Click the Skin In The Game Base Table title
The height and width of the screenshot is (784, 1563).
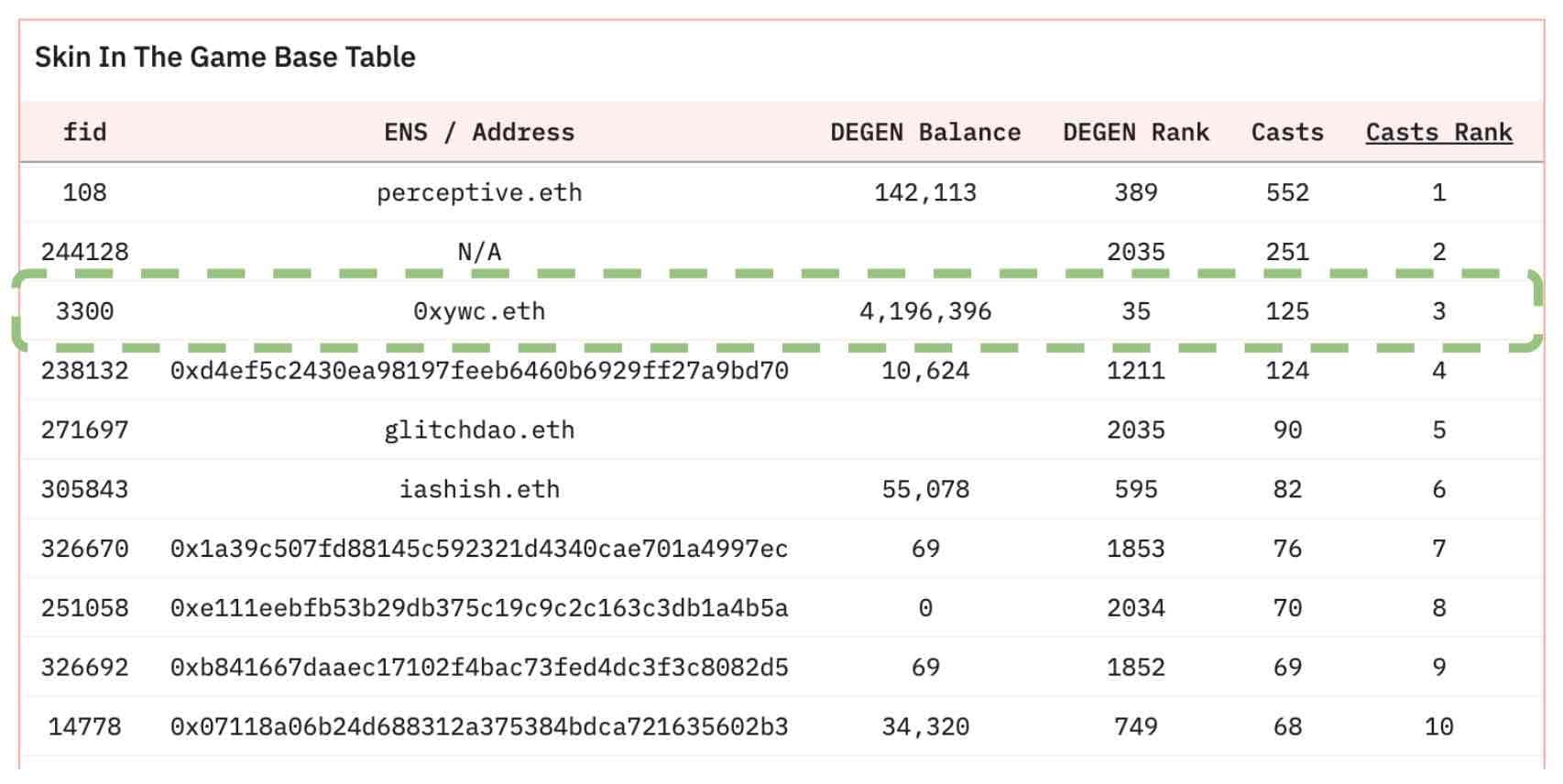(x=225, y=58)
